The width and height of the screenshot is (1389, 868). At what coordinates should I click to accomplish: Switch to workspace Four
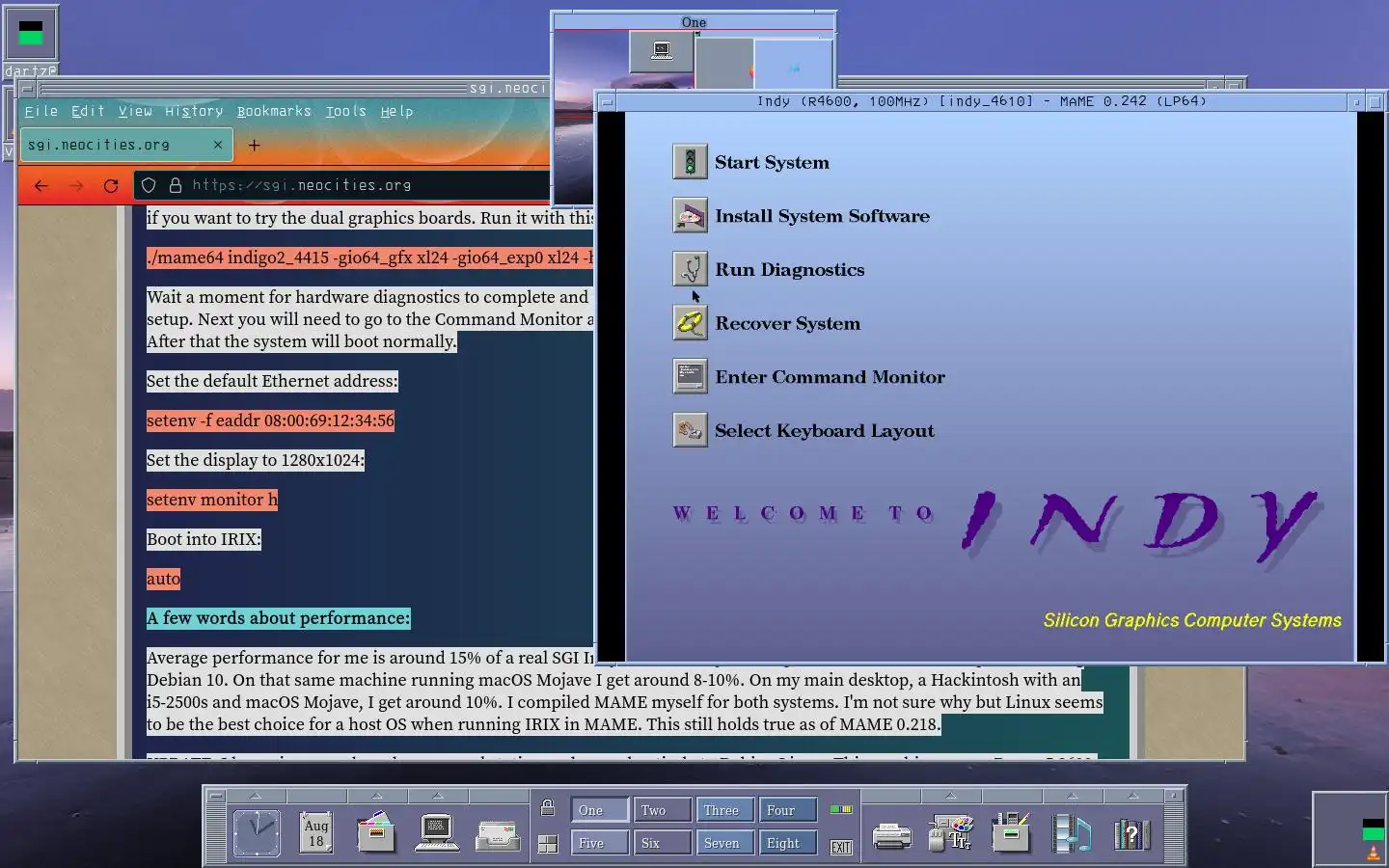click(788, 810)
